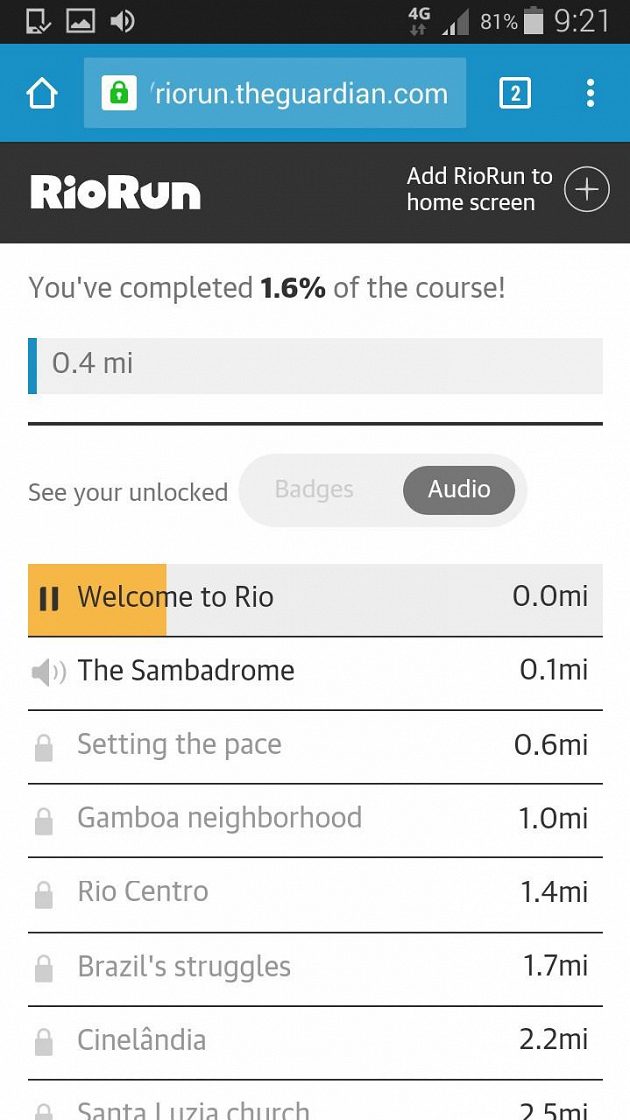Screen dimensions: 630x1120
Task: Tap Add RioRun to home screen text
Action: tap(479, 189)
